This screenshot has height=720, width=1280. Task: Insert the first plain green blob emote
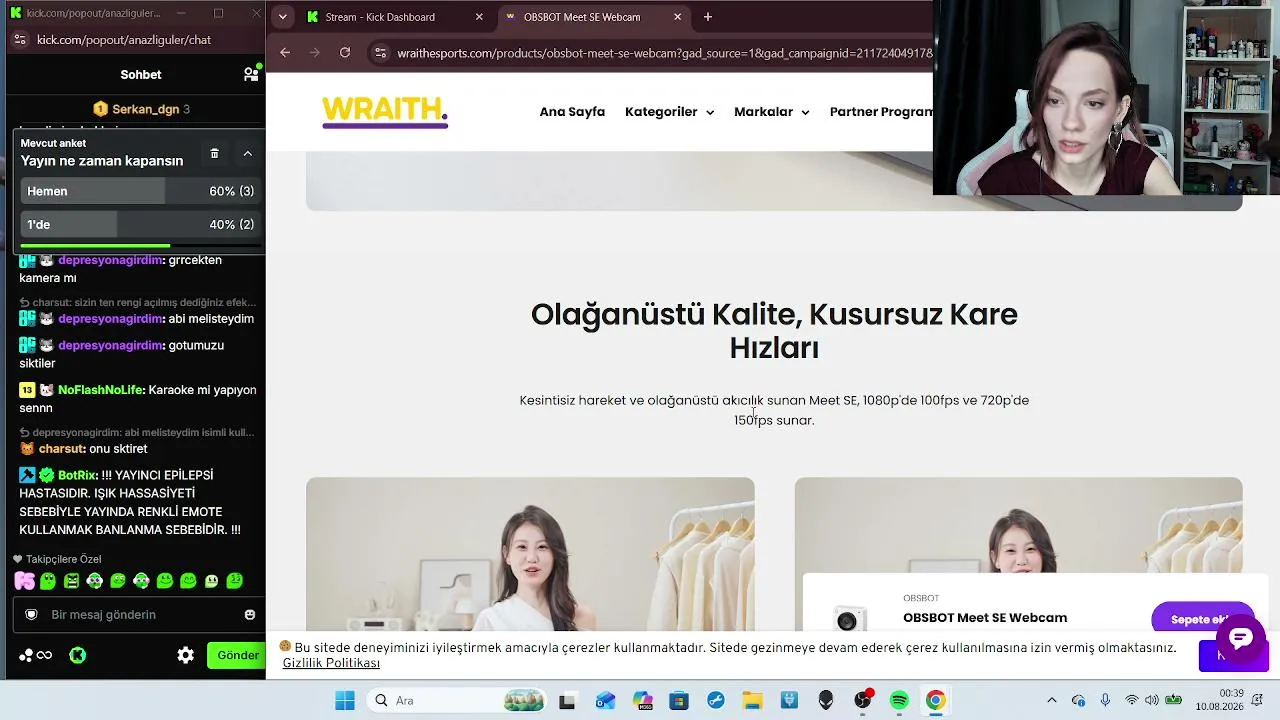pos(48,580)
